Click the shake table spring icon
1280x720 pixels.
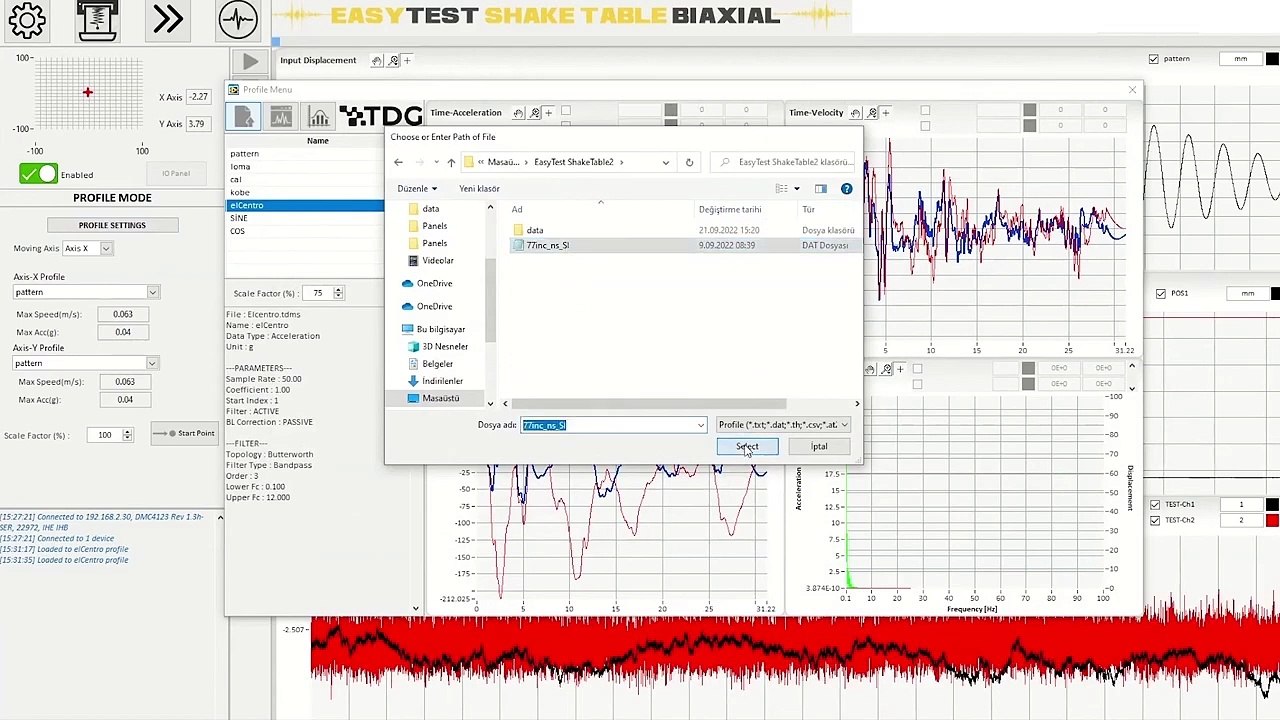point(97,19)
